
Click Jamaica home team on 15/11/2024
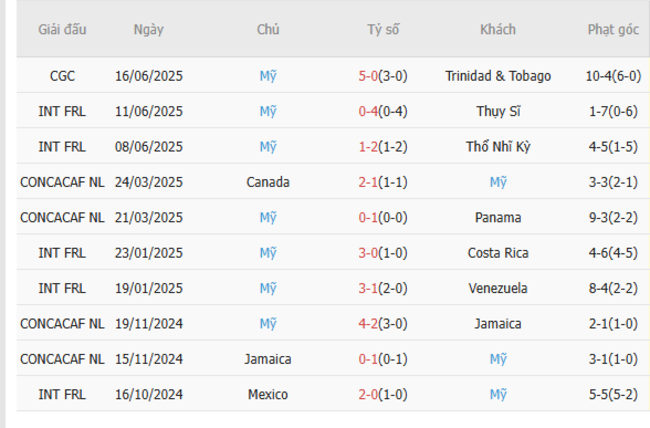pyautogui.click(x=267, y=359)
